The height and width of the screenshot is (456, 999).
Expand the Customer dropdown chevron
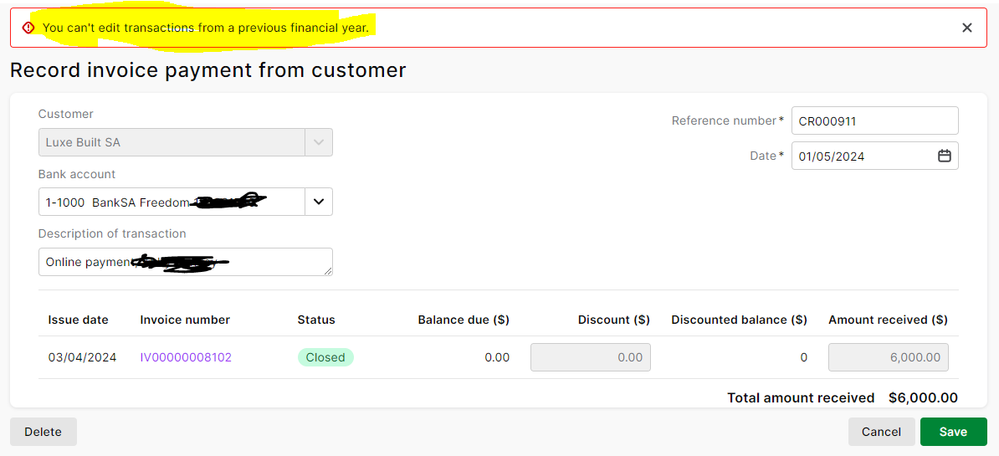click(318, 143)
